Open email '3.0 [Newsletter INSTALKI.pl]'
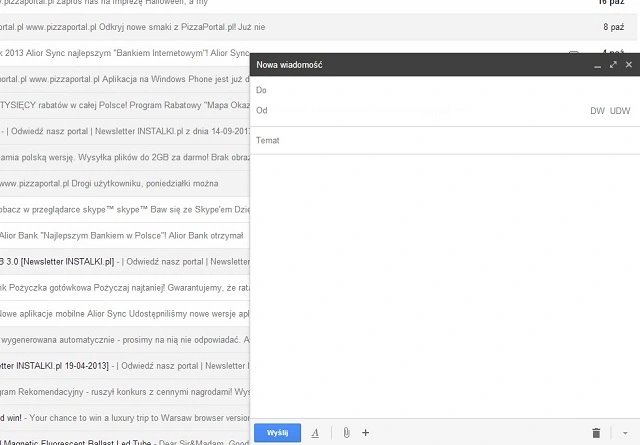This screenshot has width=640, height=445. point(124,262)
